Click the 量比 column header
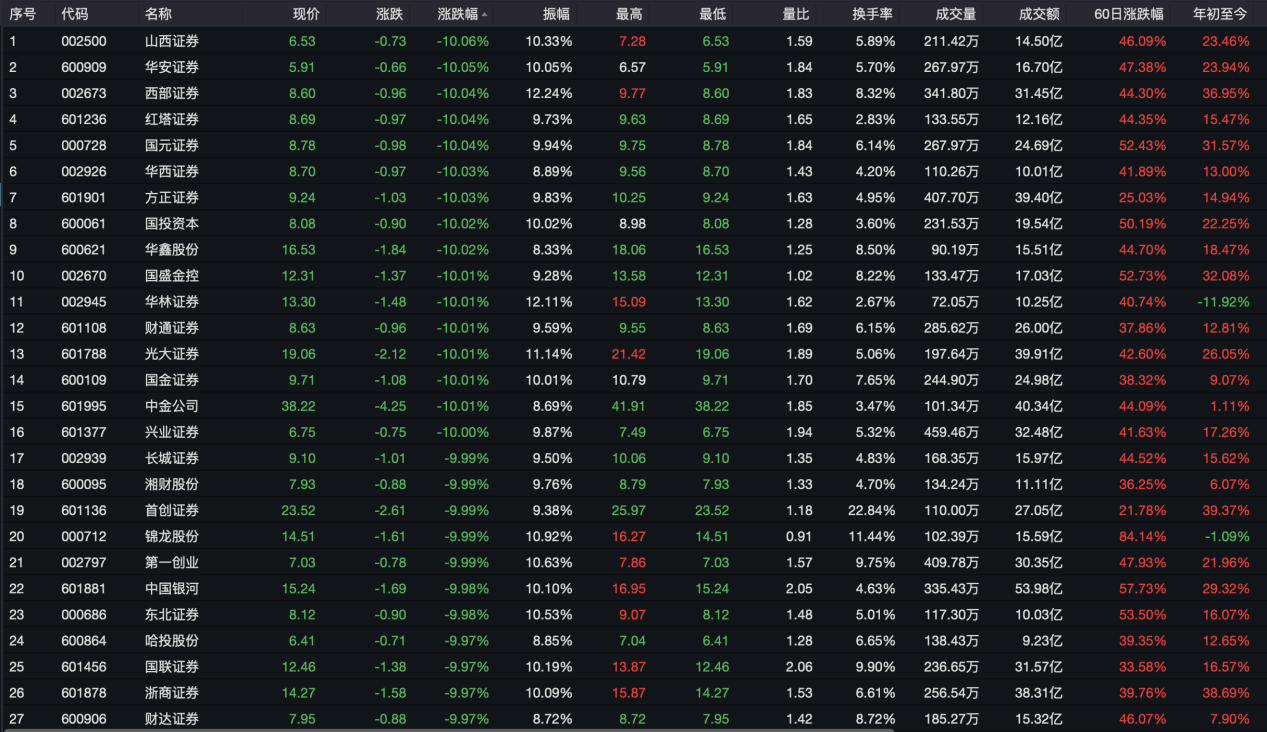The width and height of the screenshot is (1267, 732). pos(796,14)
